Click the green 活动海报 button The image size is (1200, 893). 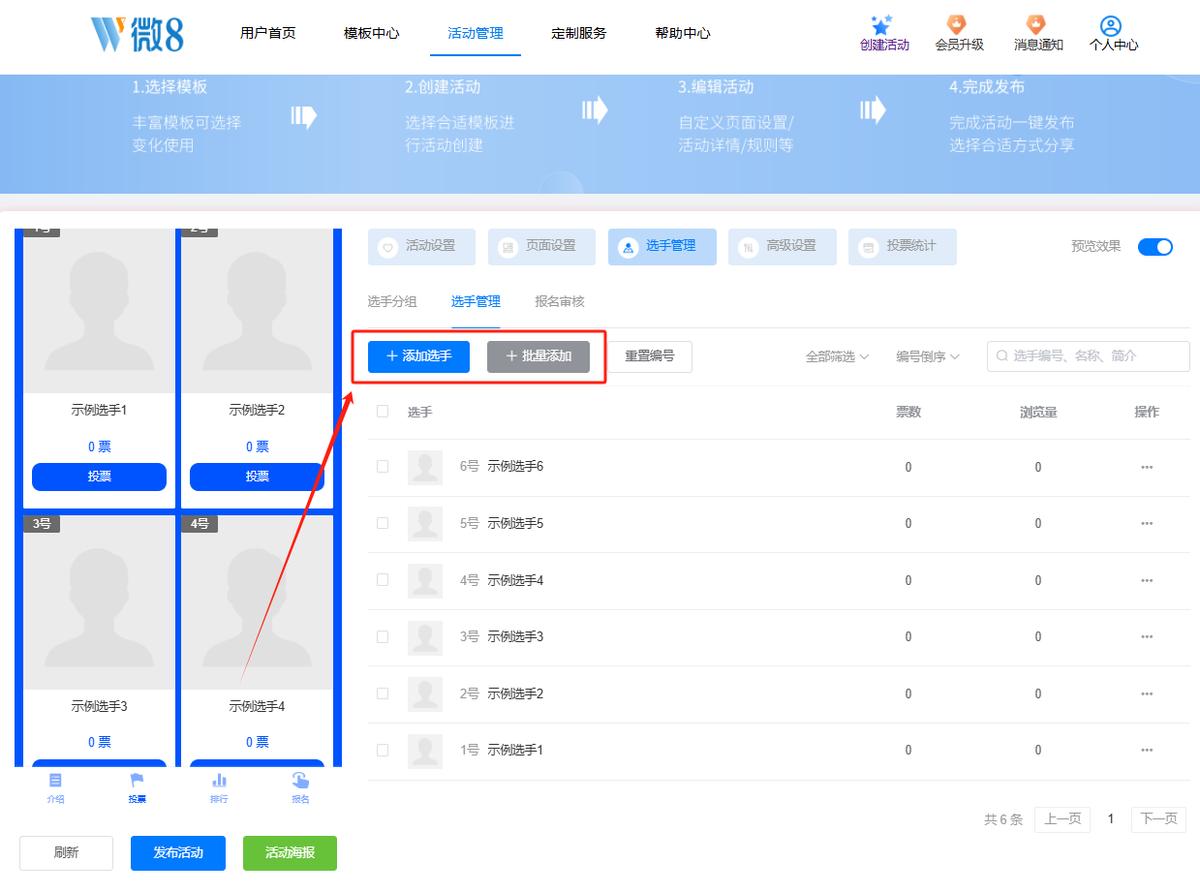tap(290, 853)
